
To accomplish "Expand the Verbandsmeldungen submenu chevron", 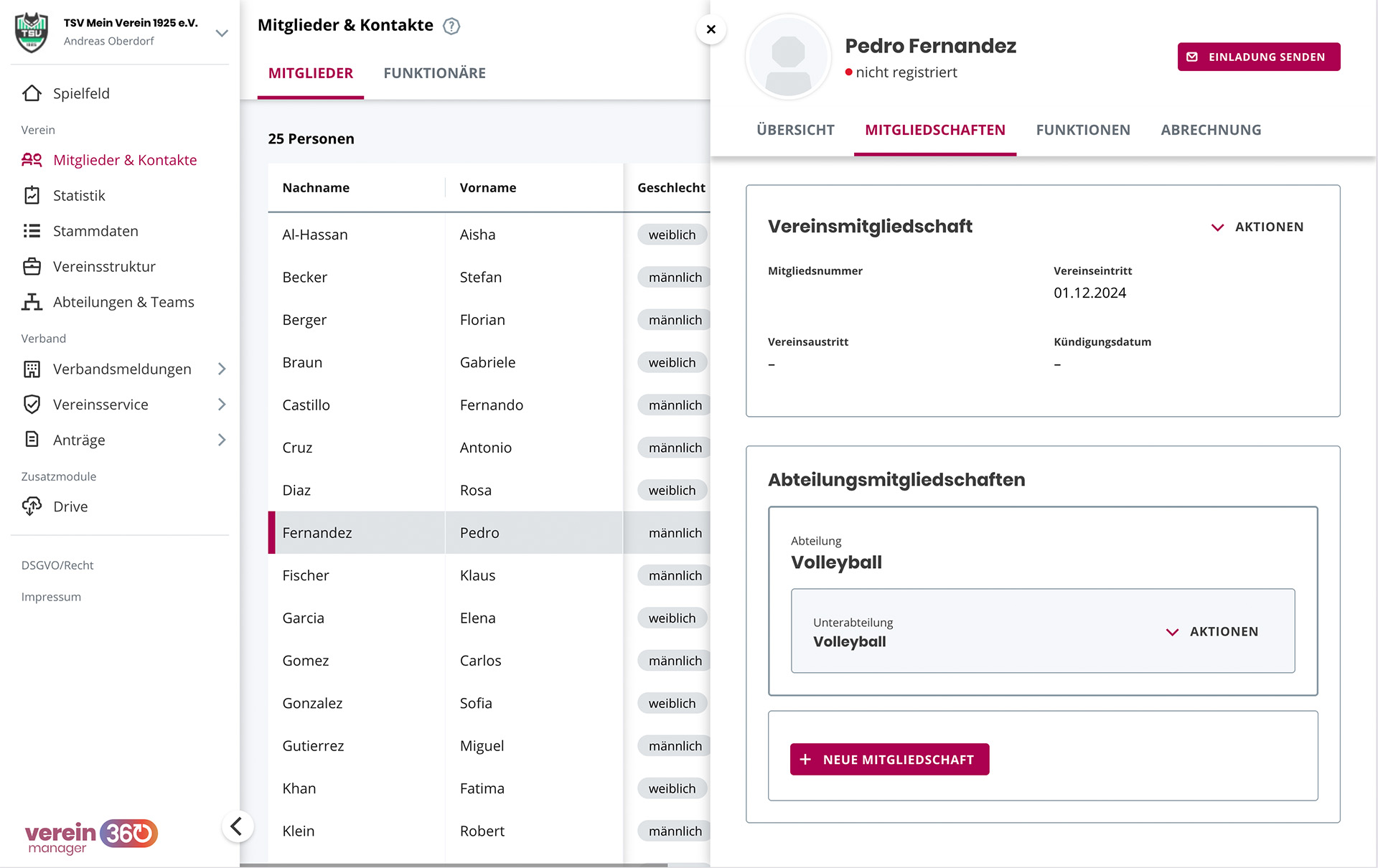I will (222, 369).
